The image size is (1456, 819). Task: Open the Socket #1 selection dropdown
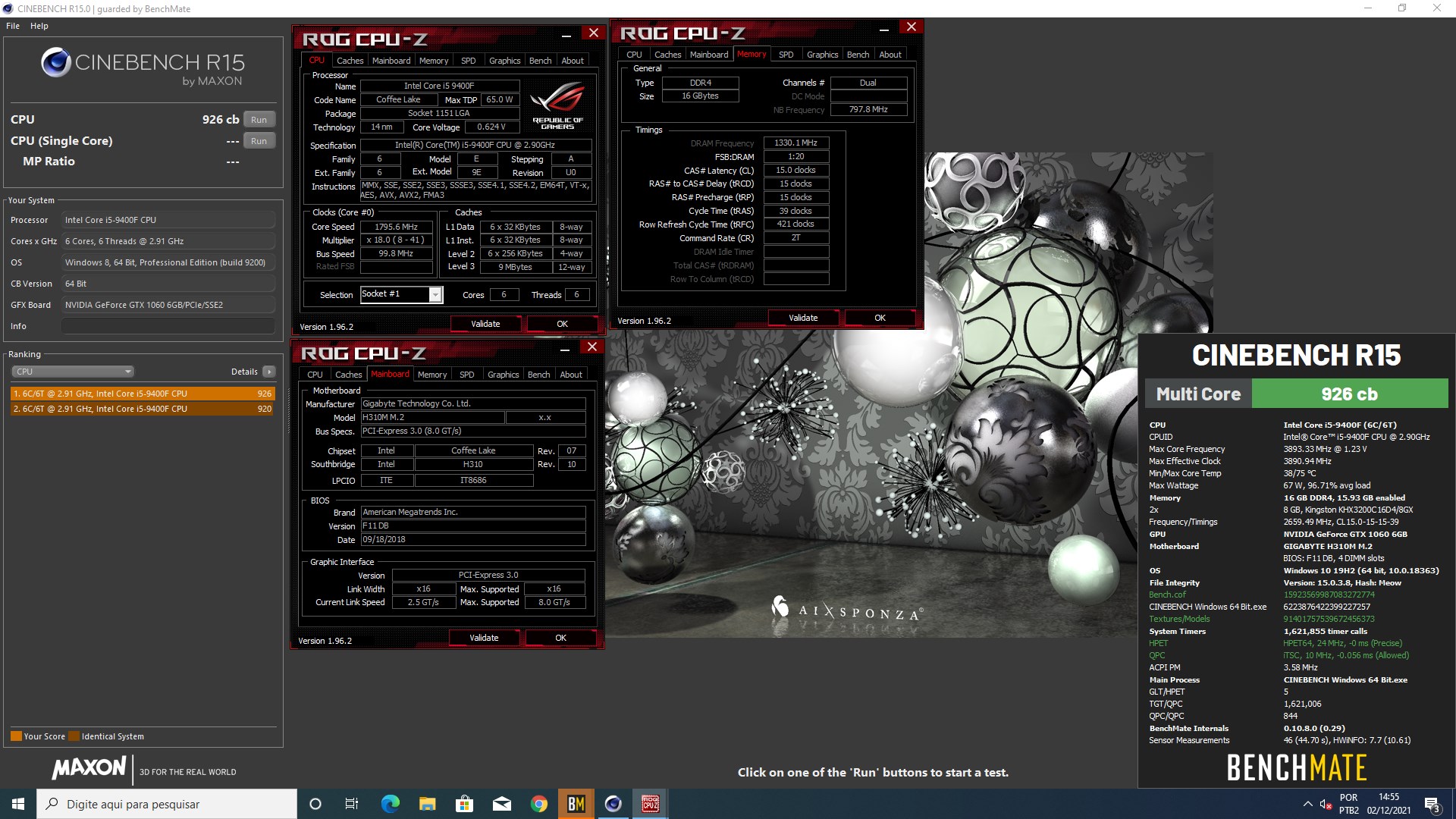click(435, 295)
